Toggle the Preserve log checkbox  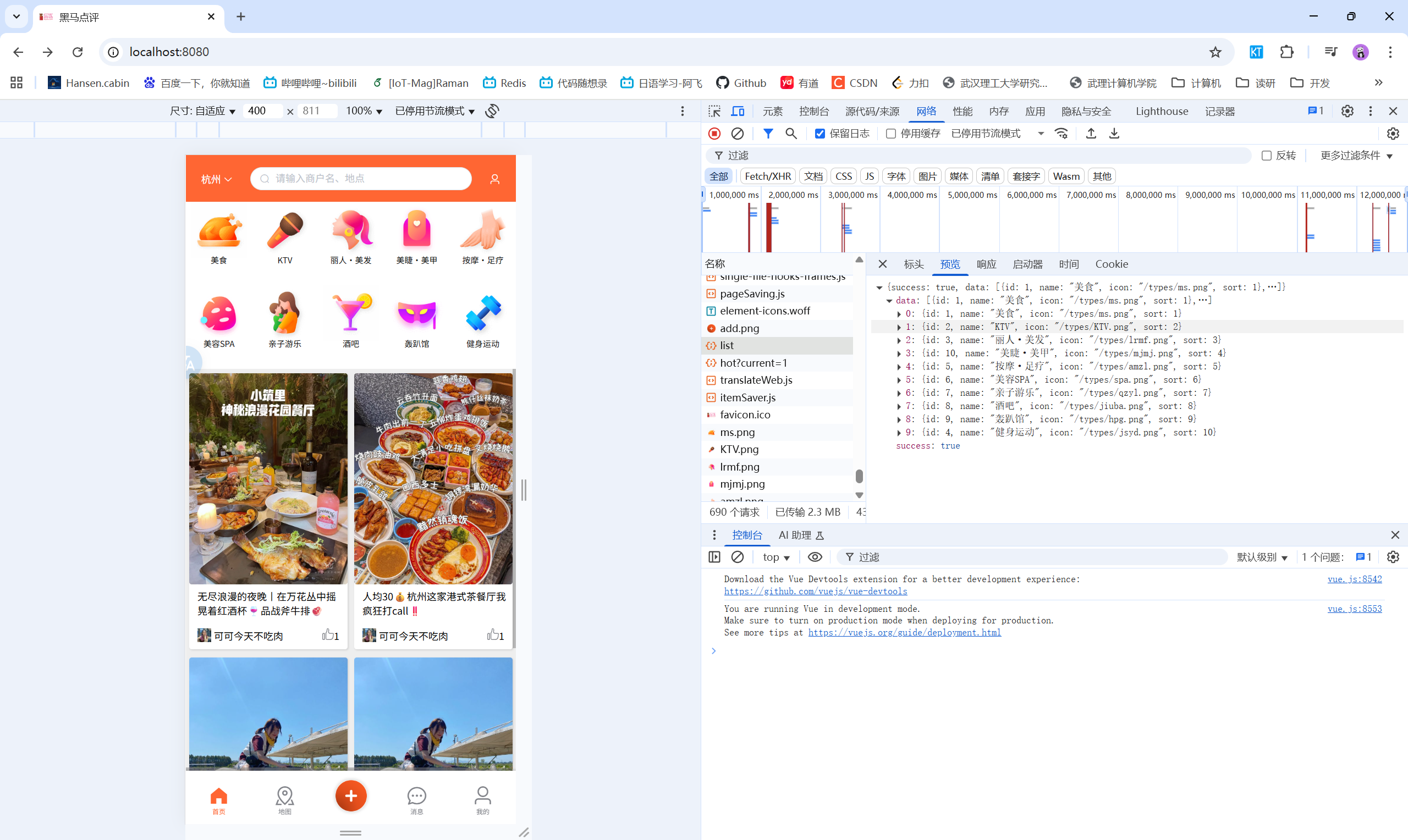pyautogui.click(x=820, y=134)
